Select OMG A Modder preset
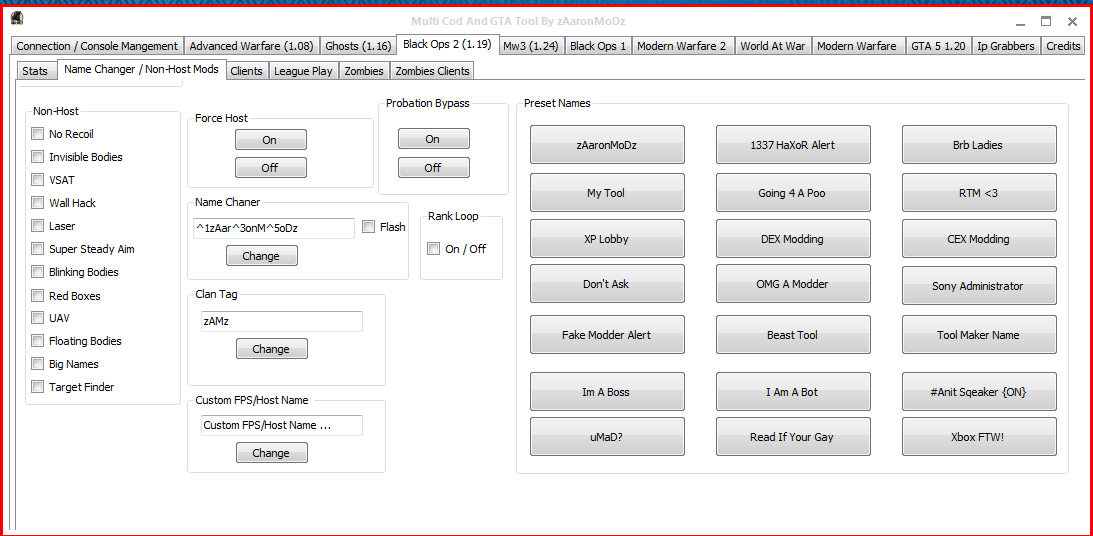 tap(793, 284)
